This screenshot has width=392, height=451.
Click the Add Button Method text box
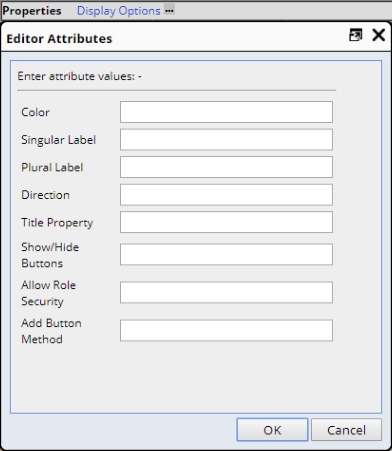pos(226,330)
